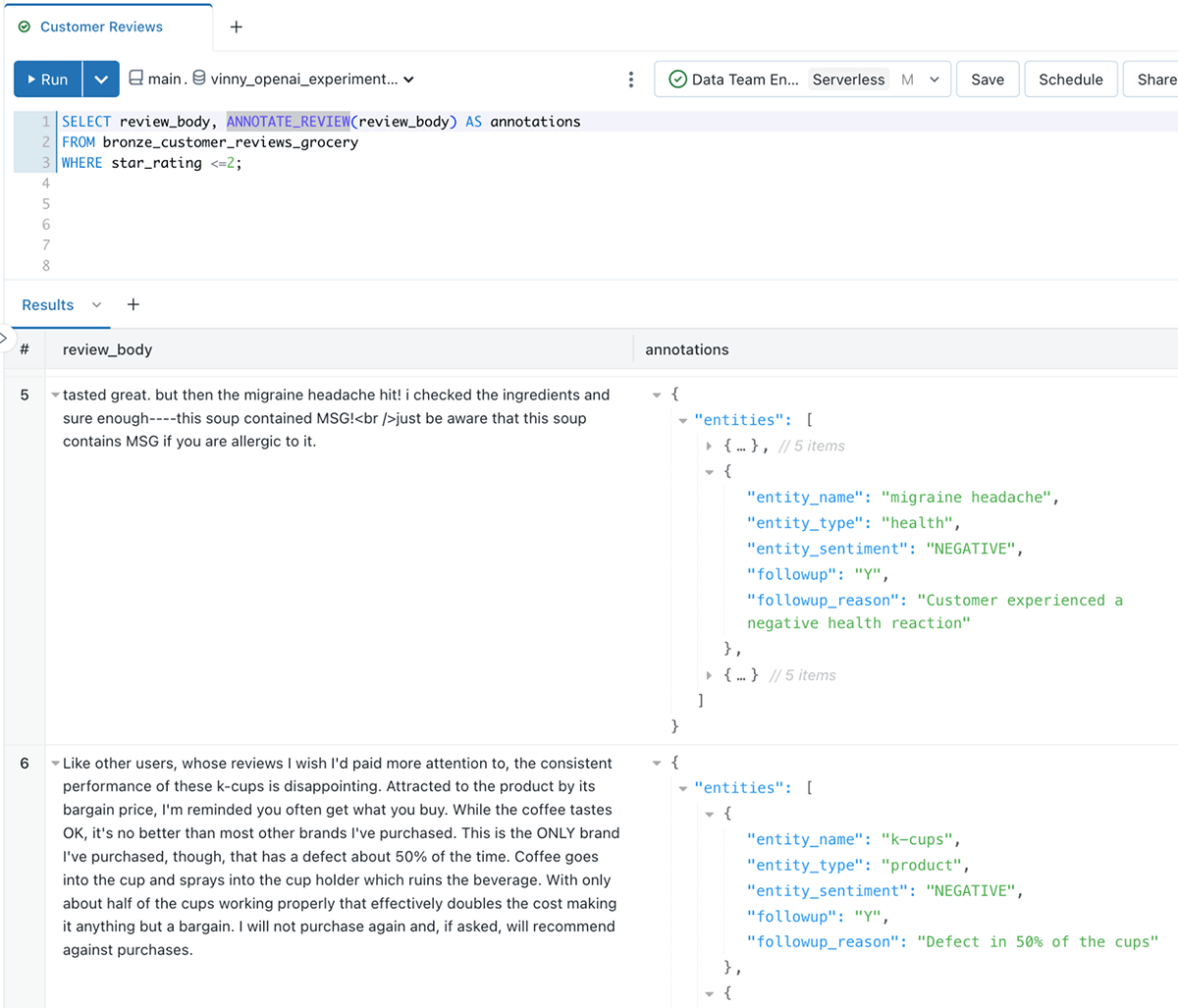Viewport: 1178px width, 1008px height.
Task: Add a visualization with plus icon beside Results
Action: click(134, 305)
